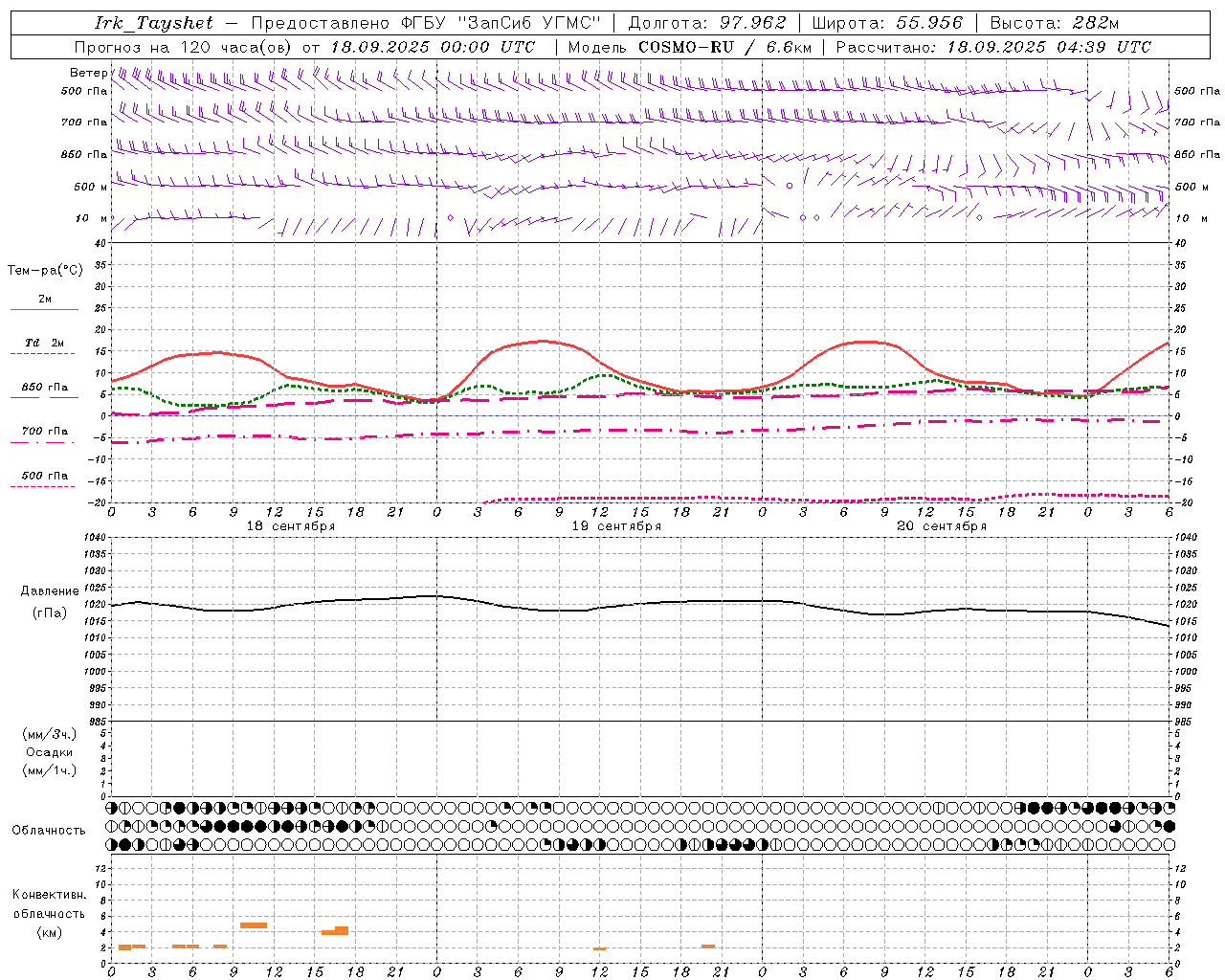Click the orange convective bar at 12h on 19 September
Viewport: 1225px width, 980px height.
(599, 948)
